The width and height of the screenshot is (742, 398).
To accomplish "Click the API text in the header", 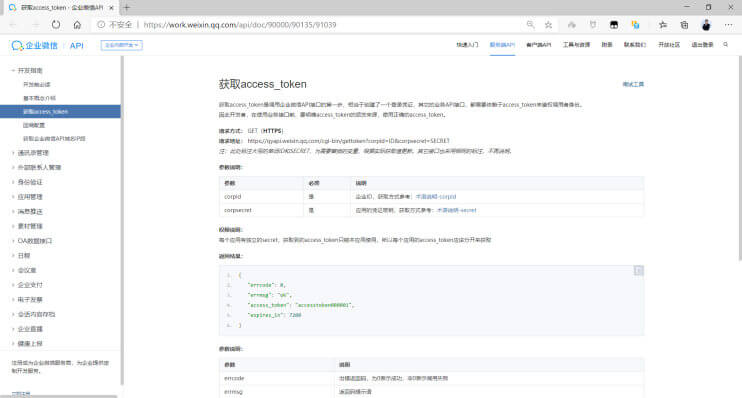I will click(77, 45).
